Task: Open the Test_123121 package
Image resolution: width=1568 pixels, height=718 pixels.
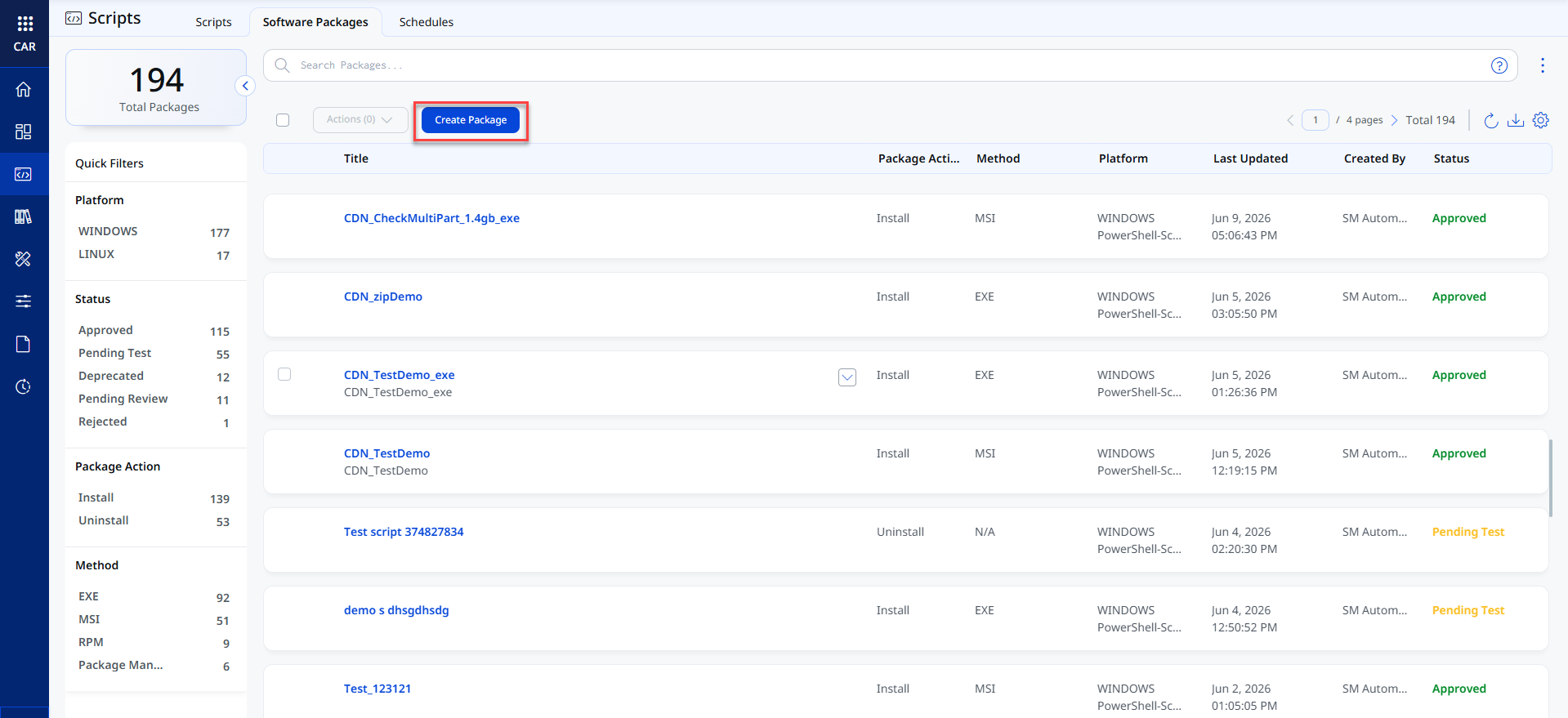Action: 377,689
